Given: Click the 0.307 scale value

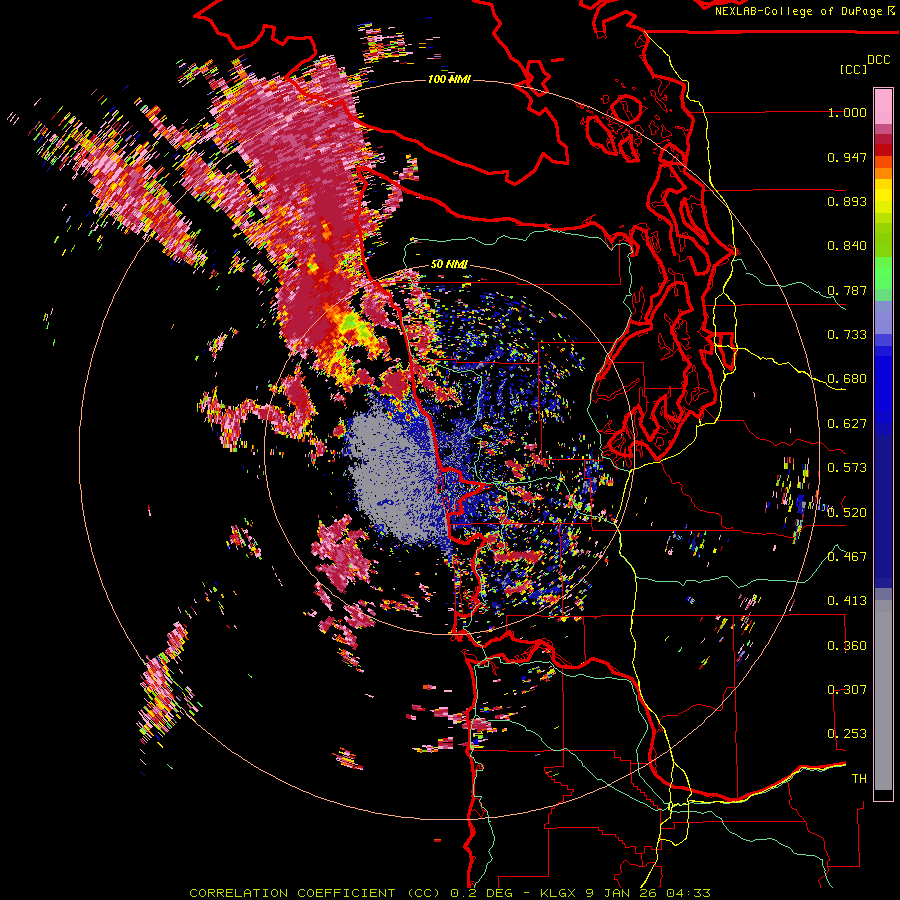Looking at the screenshot, I should tap(847, 689).
